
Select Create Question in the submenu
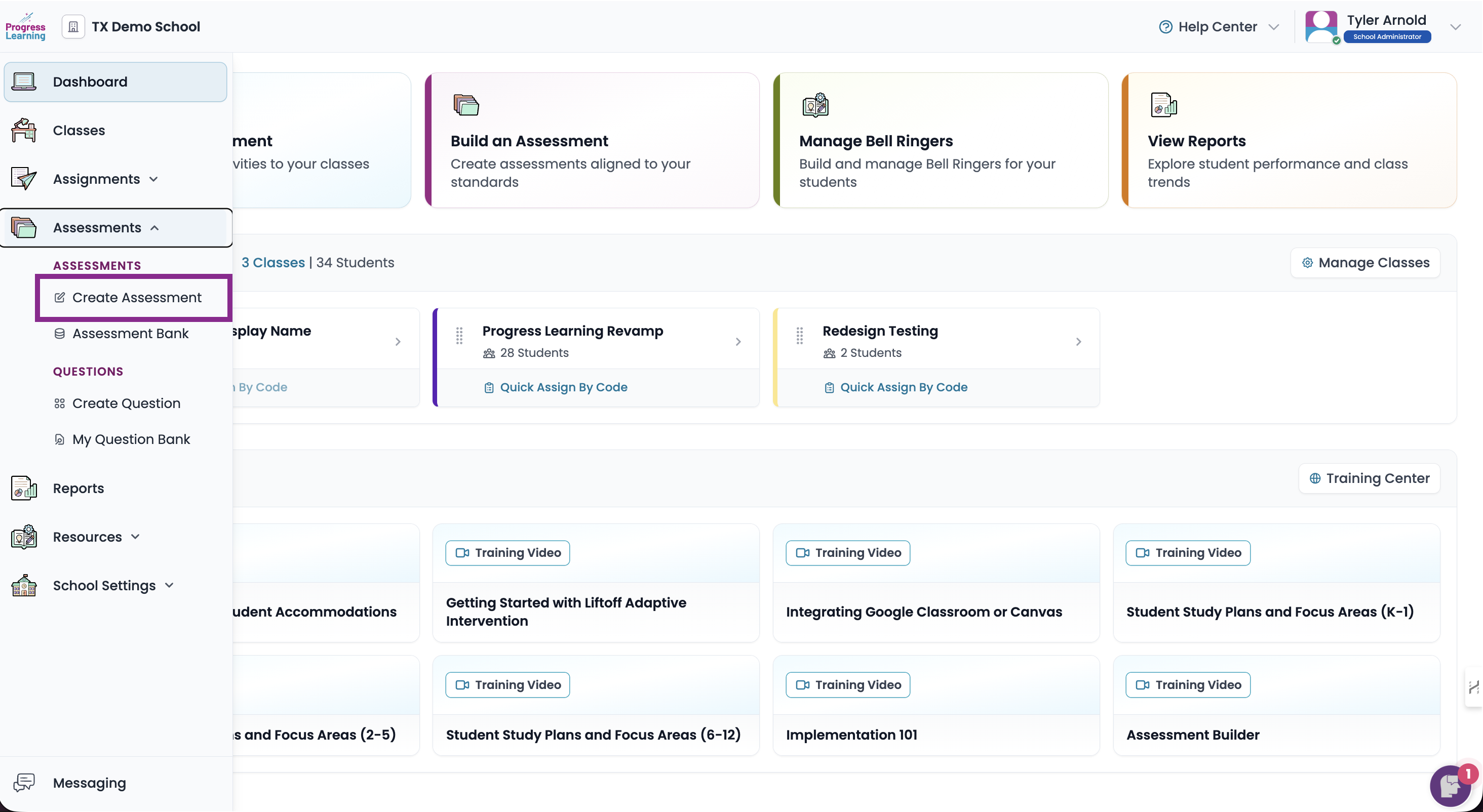(x=126, y=403)
